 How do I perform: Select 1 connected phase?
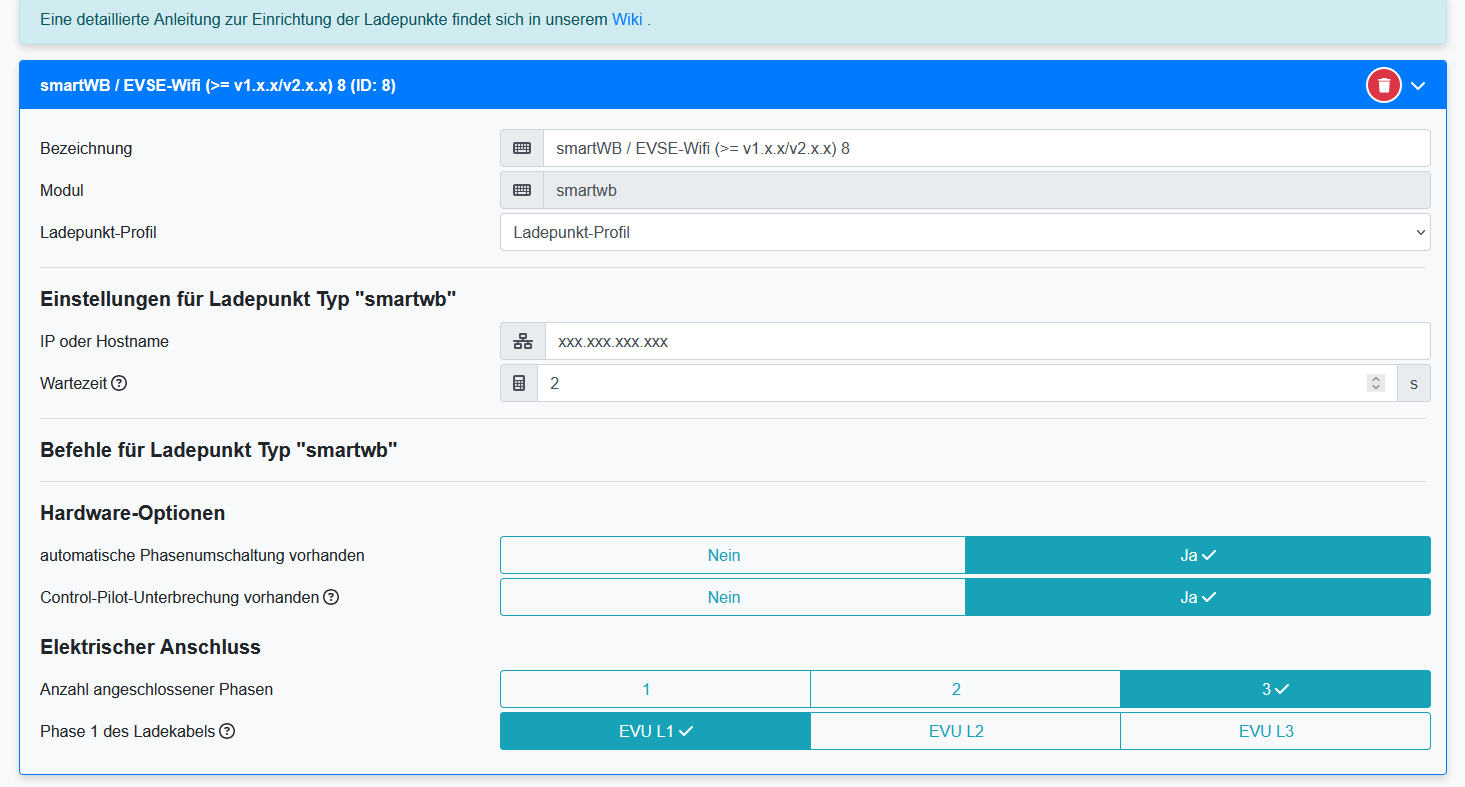(655, 689)
